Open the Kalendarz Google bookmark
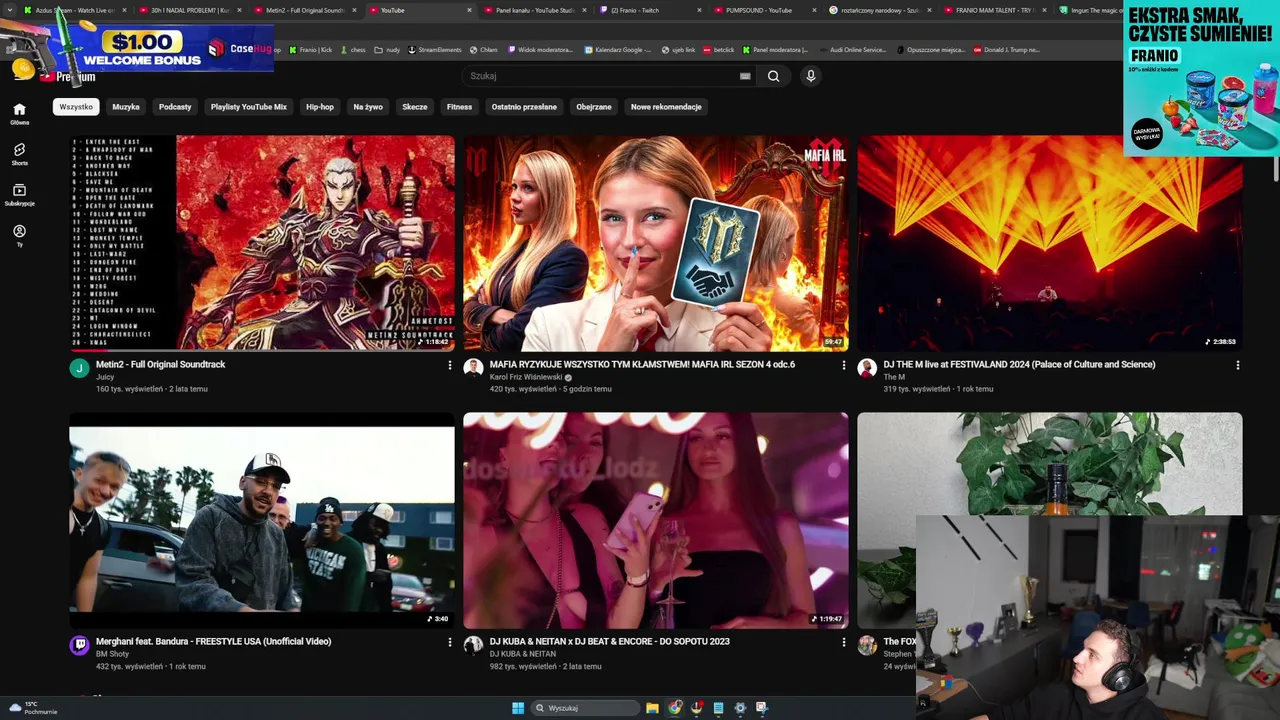Viewport: 1280px width, 720px height. [618, 49]
